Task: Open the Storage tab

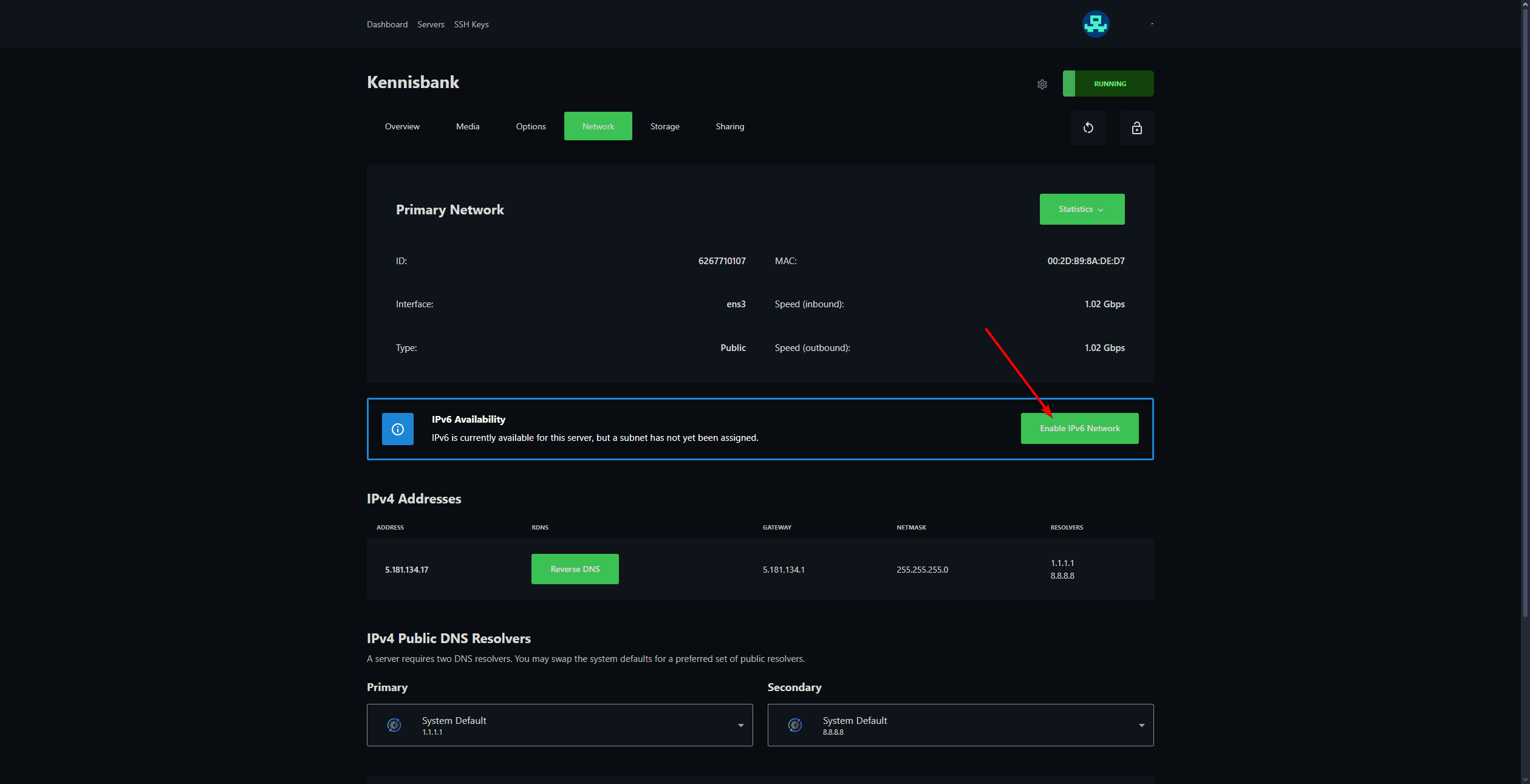Action: [x=664, y=126]
